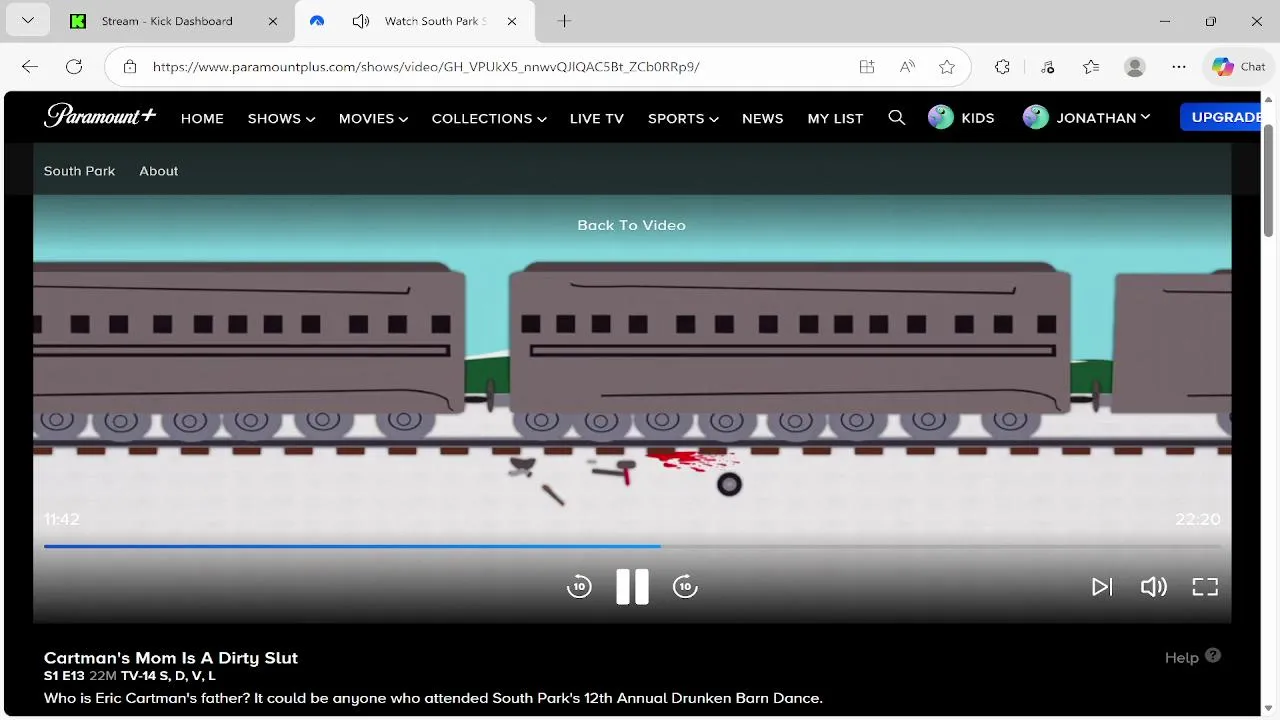Expand the SPORTS dropdown menu
This screenshot has height=720, width=1280.
(x=683, y=118)
